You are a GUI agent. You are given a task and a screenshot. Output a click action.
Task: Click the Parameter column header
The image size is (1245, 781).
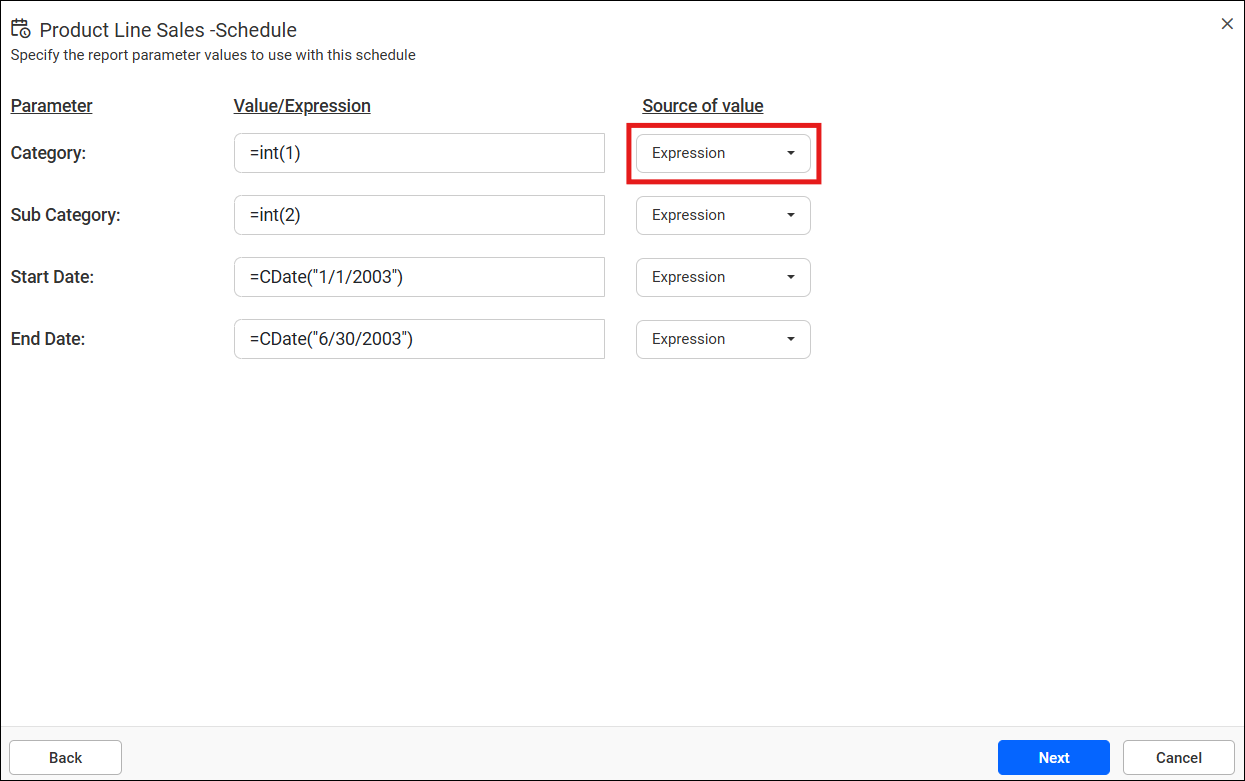tap(51, 105)
